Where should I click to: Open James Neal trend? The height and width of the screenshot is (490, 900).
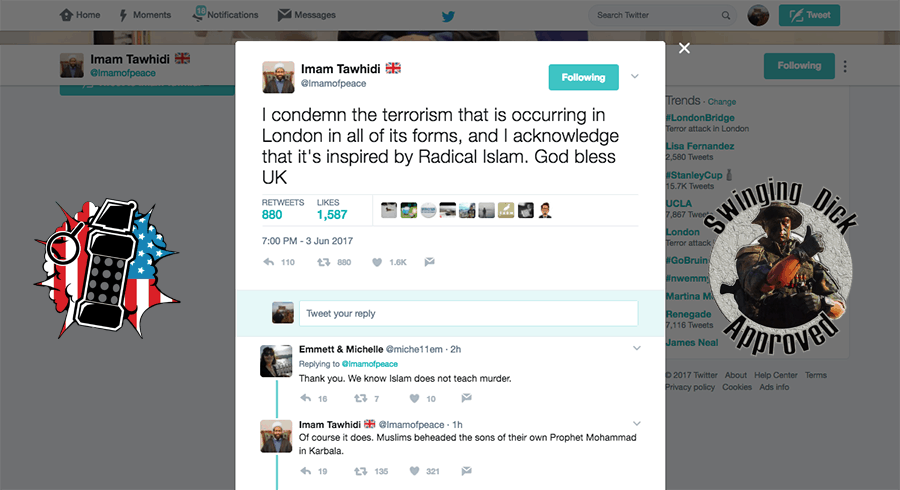[692, 343]
